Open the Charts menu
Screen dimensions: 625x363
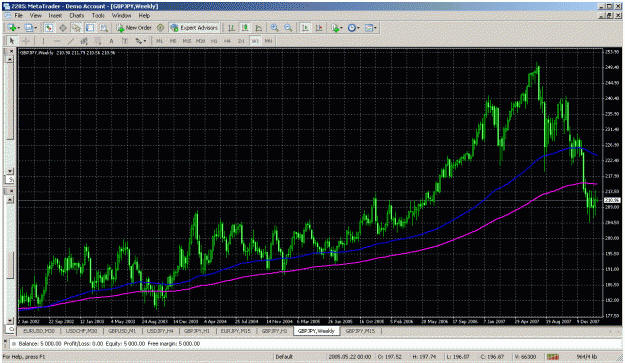click(x=77, y=16)
